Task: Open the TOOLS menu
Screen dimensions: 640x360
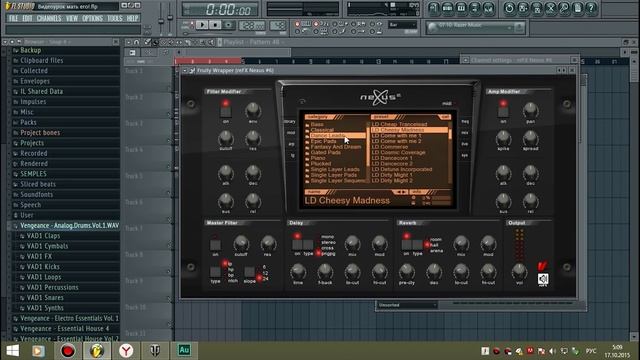Action: click(x=115, y=18)
